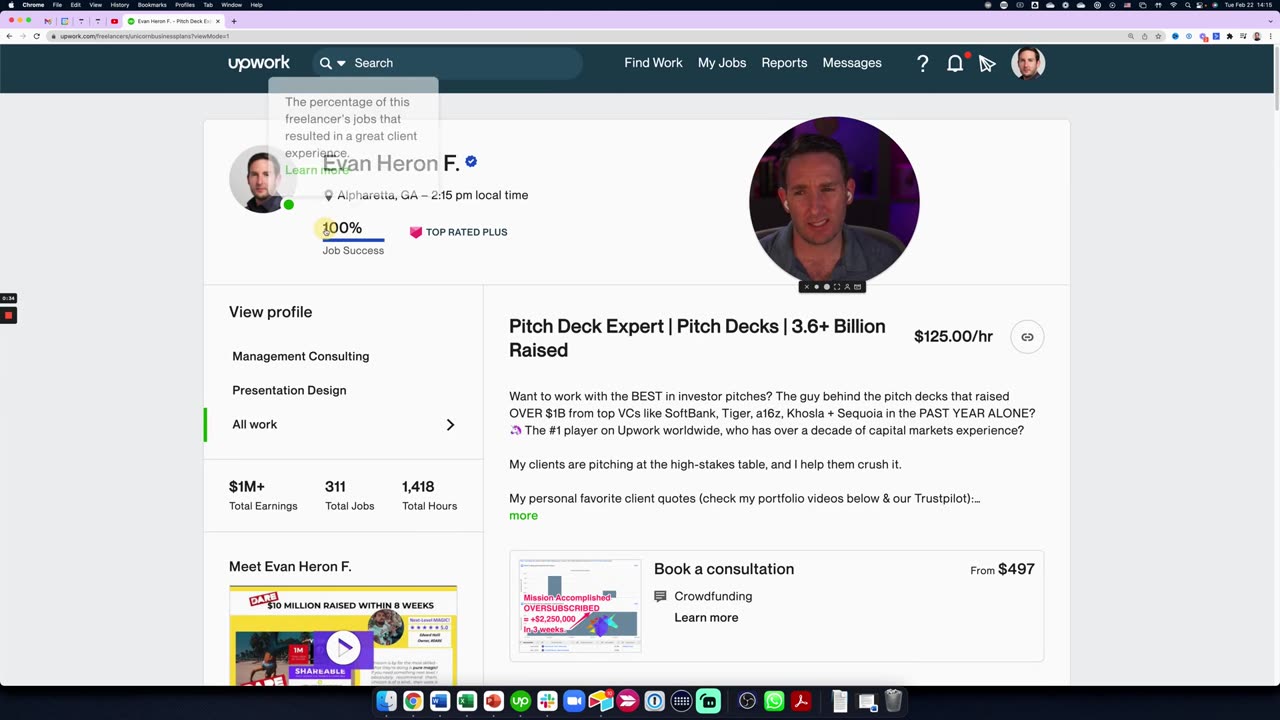Open the help question mark icon
This screenshot has width=1280, height=720.
coord(923,63)
